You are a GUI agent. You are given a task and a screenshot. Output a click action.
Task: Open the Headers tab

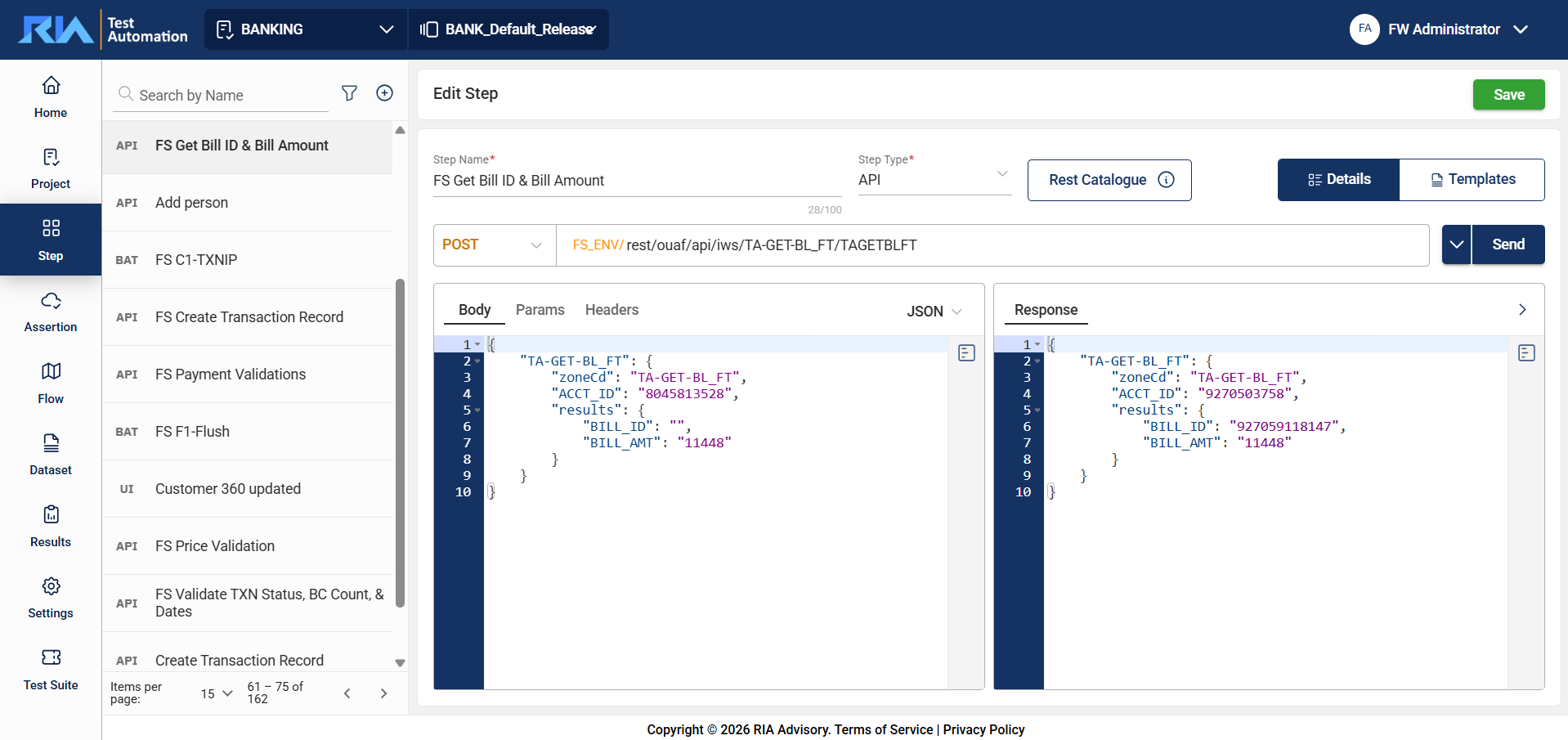[x=612, y=310]
